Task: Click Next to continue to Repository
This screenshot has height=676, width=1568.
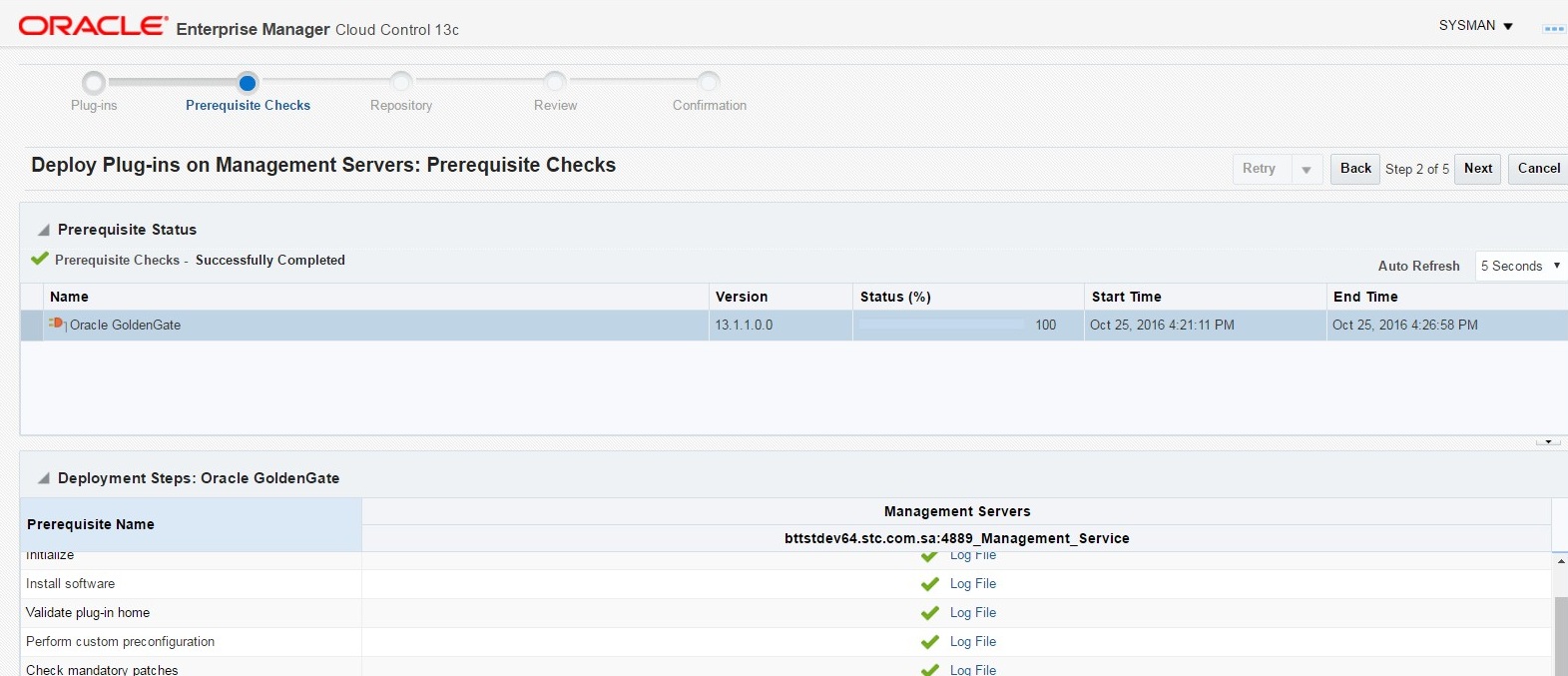Action: tap(1478, 169)
